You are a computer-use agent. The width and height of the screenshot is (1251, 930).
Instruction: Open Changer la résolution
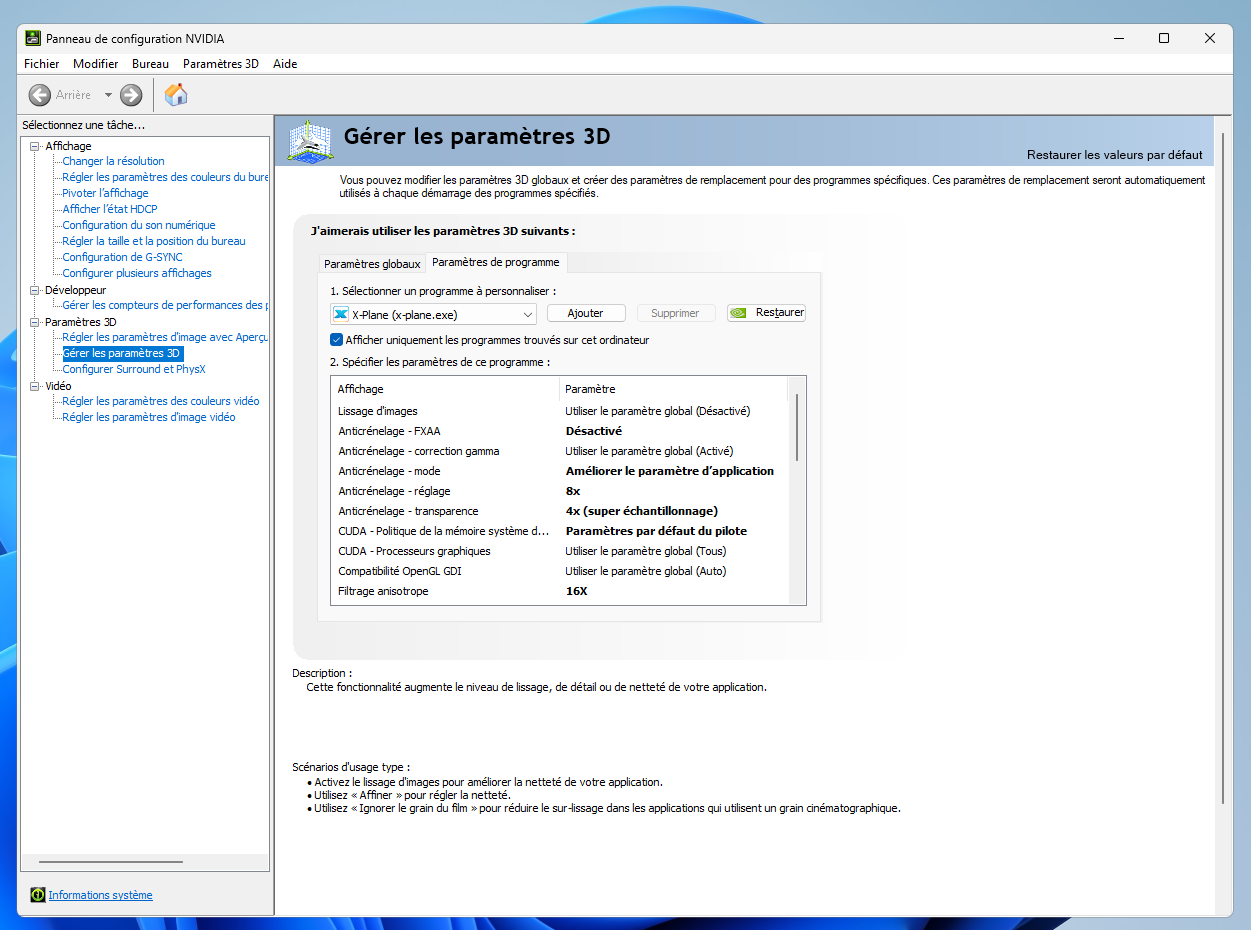coord(113,161)
